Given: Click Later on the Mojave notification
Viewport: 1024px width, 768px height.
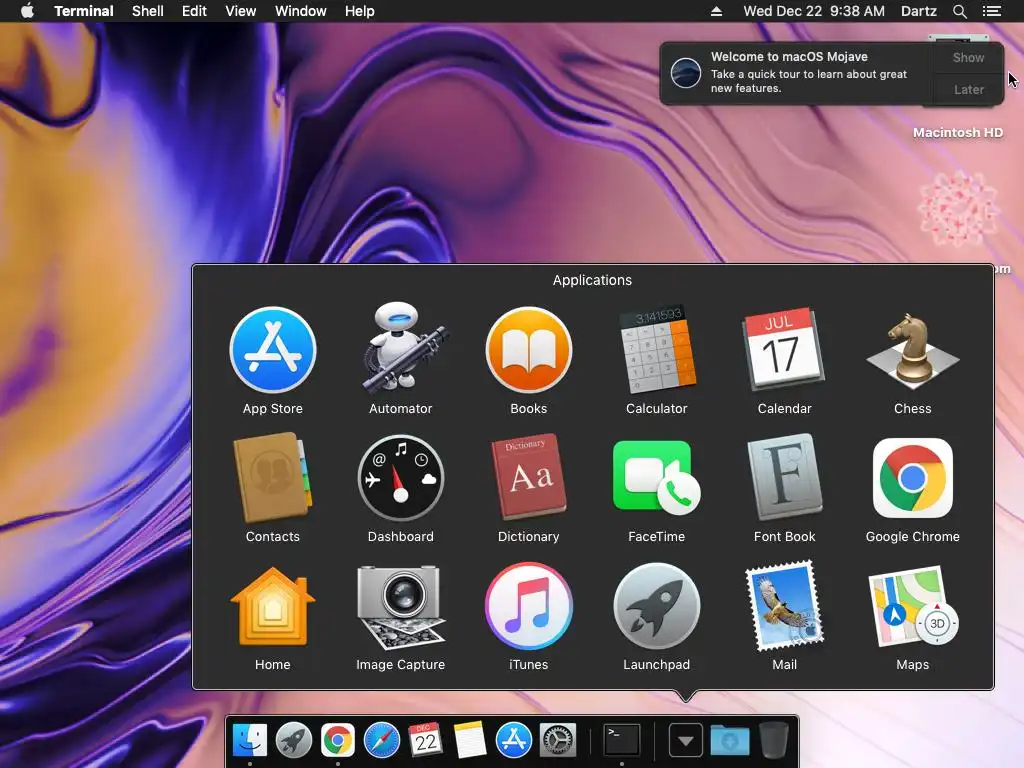Looking at the screenshot, I should 968,89.
